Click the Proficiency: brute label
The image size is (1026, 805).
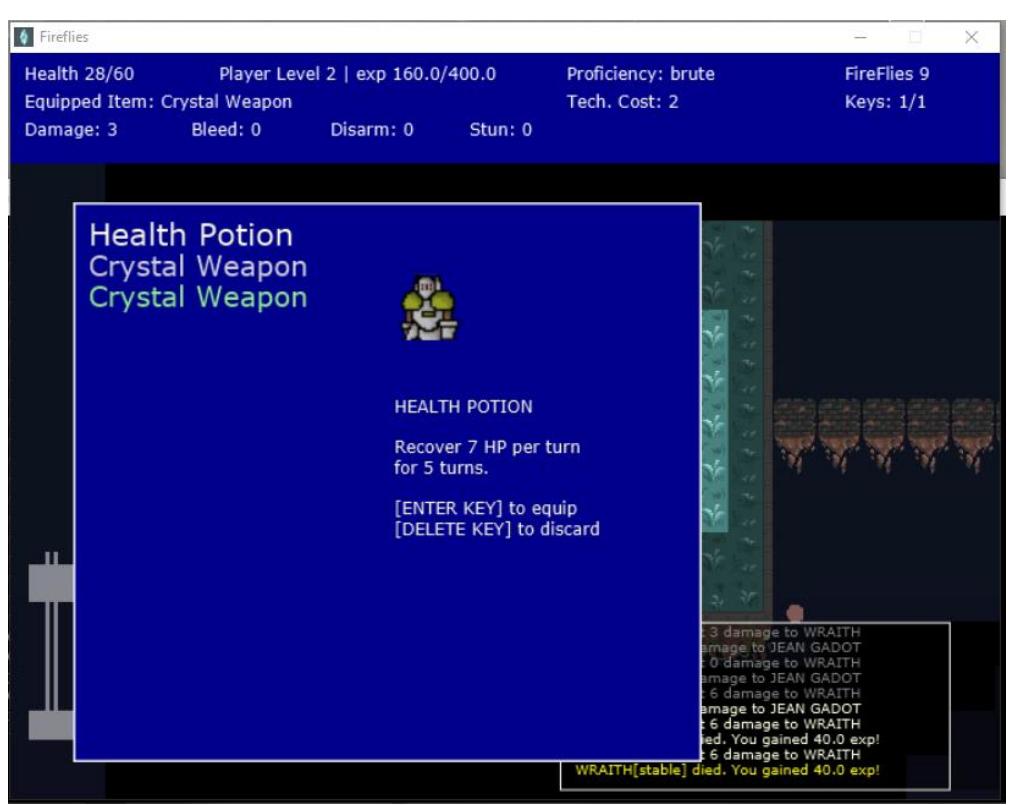point(641,74)
